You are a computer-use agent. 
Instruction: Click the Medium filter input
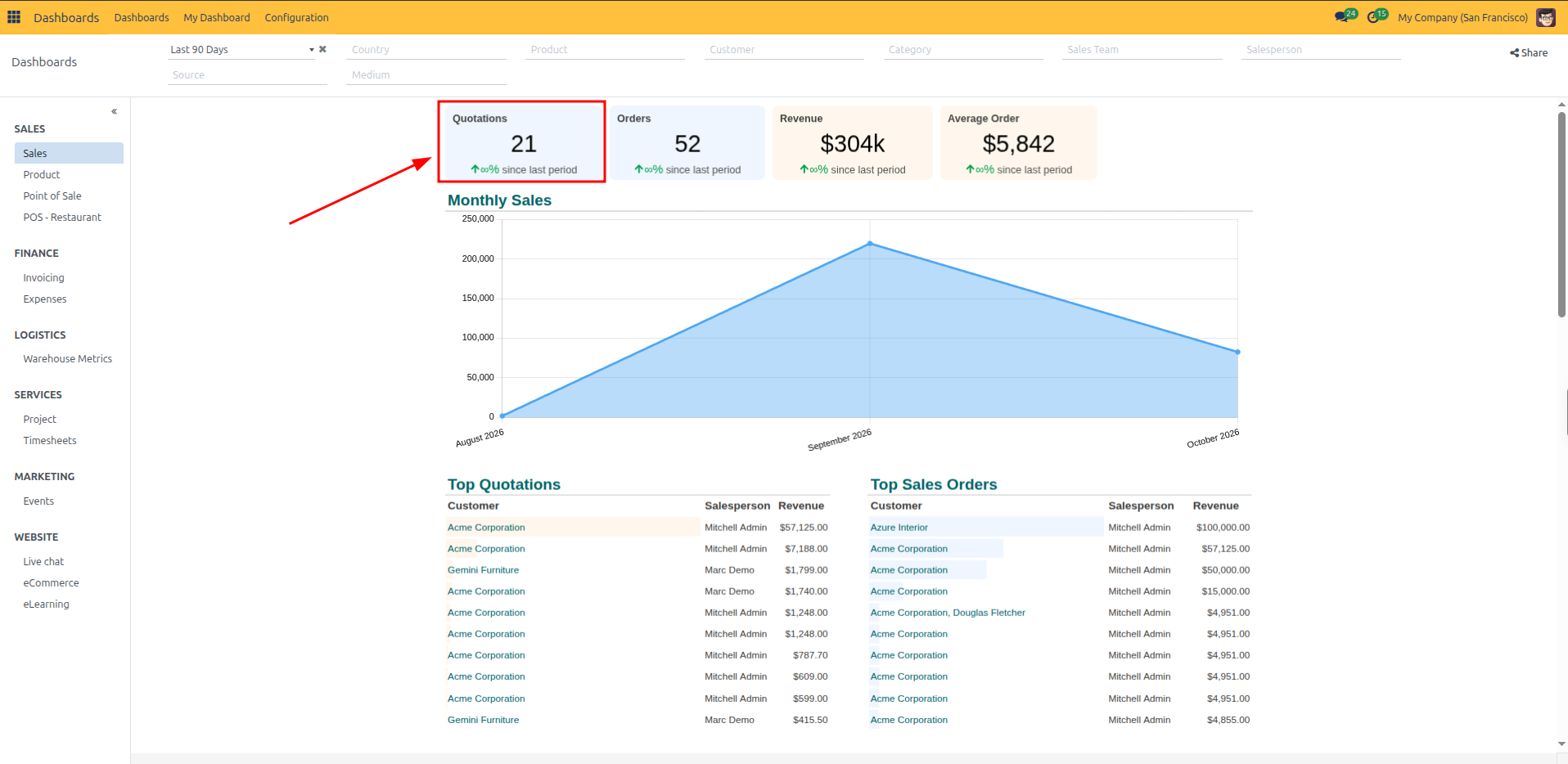pyautogui.click(x=426, y=75)
